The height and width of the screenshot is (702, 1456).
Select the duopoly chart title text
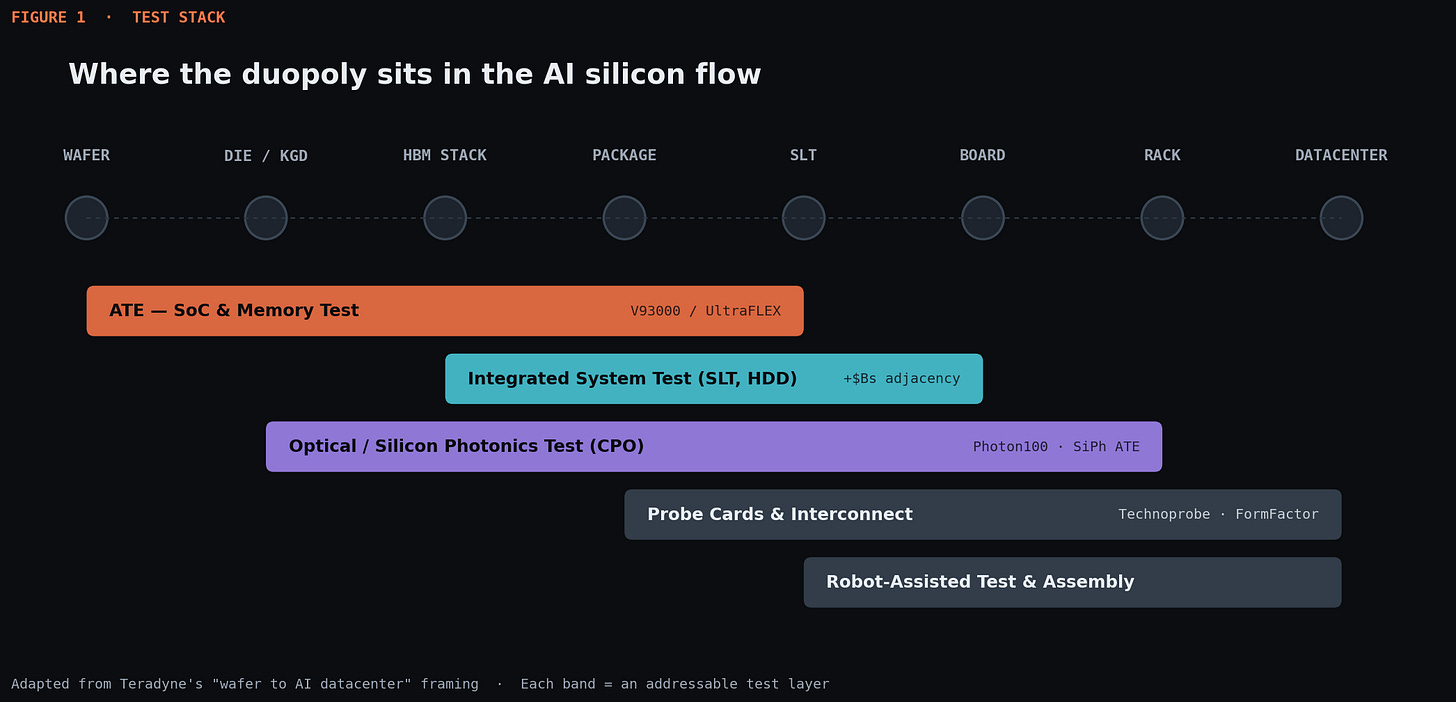click(415, 74)
